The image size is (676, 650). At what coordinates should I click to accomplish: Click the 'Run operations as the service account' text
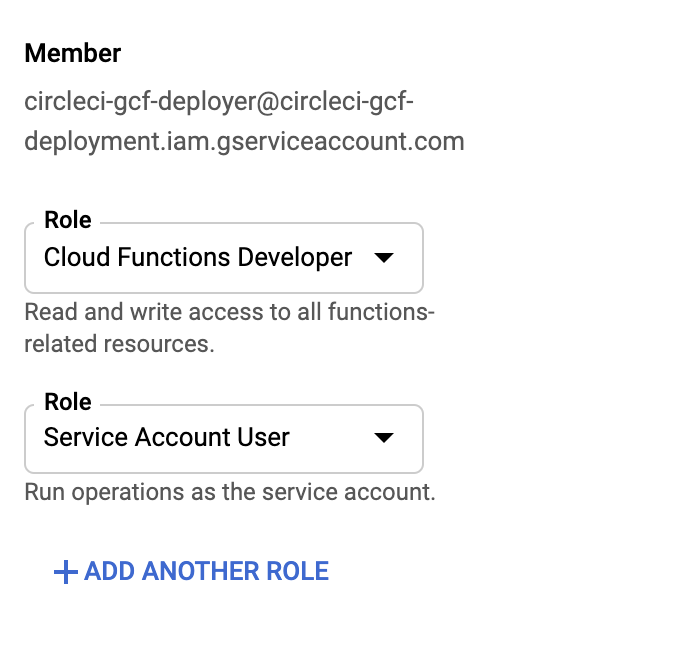point(230,492)
